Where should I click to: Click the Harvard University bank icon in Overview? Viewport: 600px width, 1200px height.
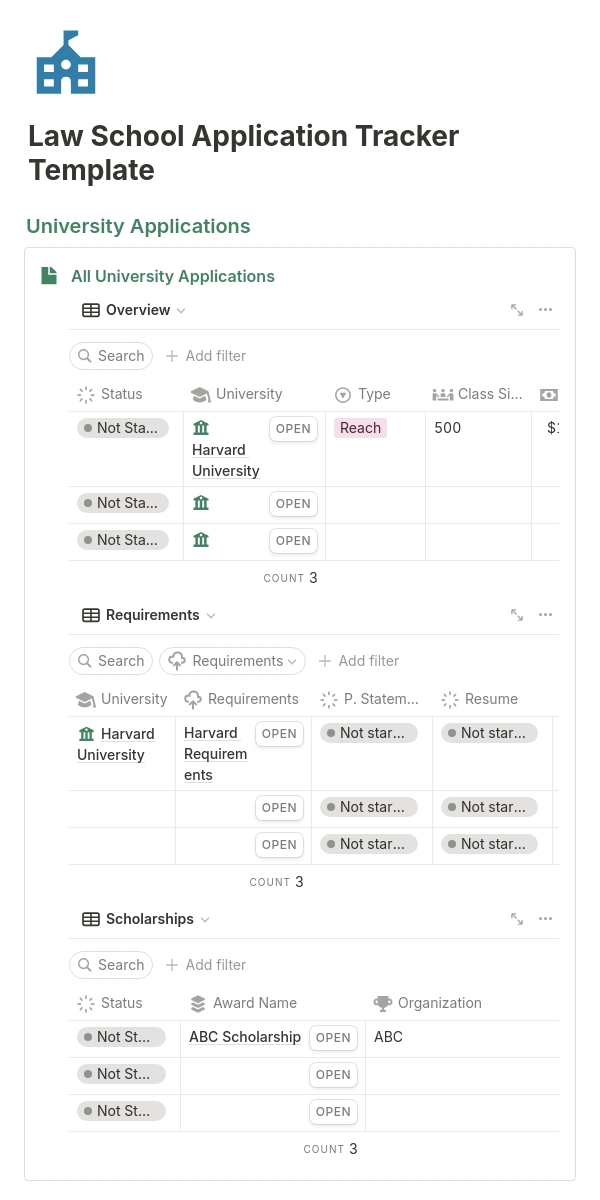click(x=201, y=428)
